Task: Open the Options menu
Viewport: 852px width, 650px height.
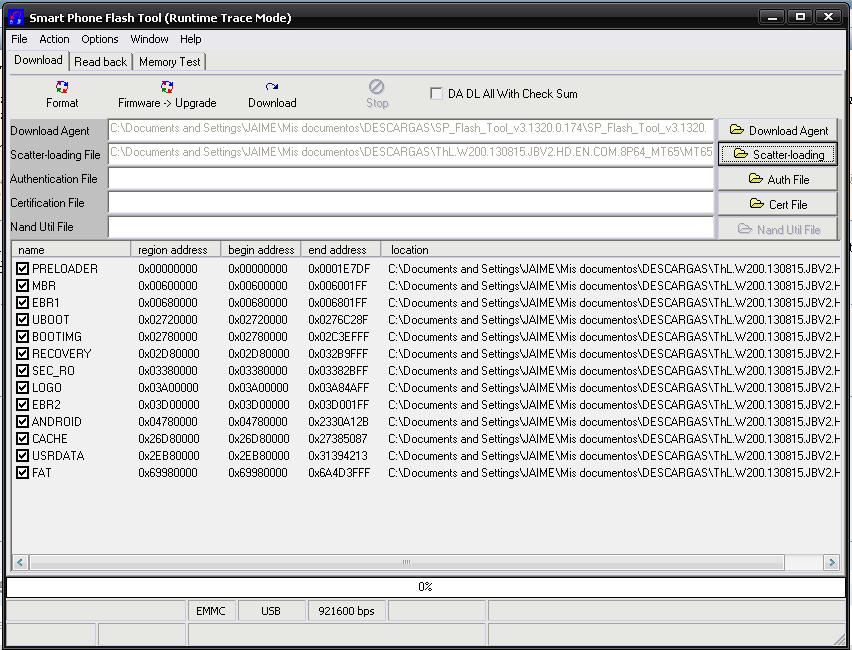Action: coord(99,39)
